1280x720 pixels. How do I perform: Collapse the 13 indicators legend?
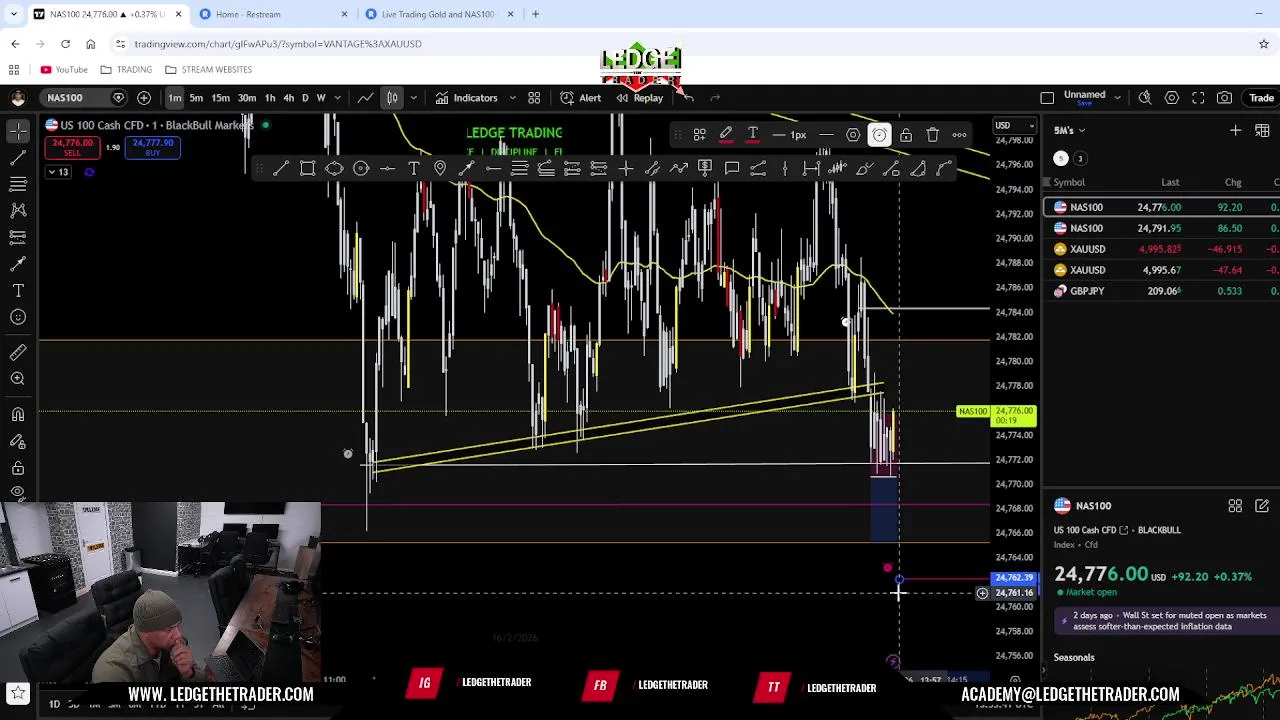click(x=58, y=172)
